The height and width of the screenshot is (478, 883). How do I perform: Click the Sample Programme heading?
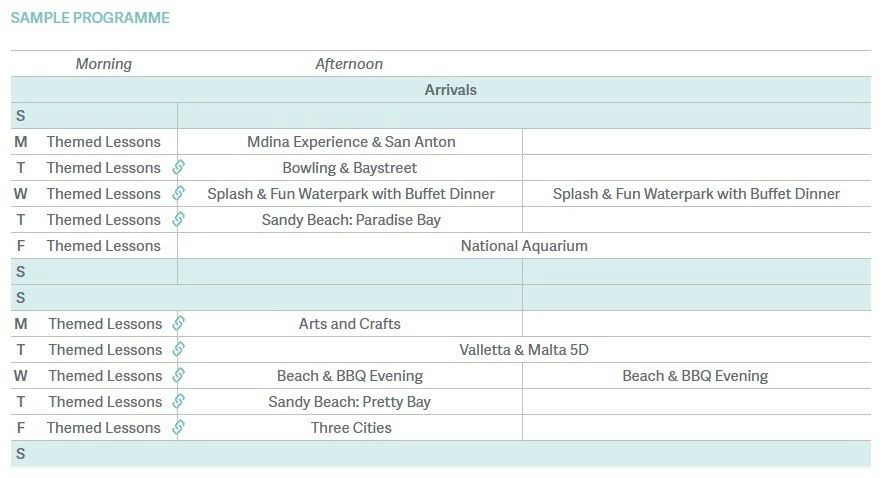[x=90, y=18]
